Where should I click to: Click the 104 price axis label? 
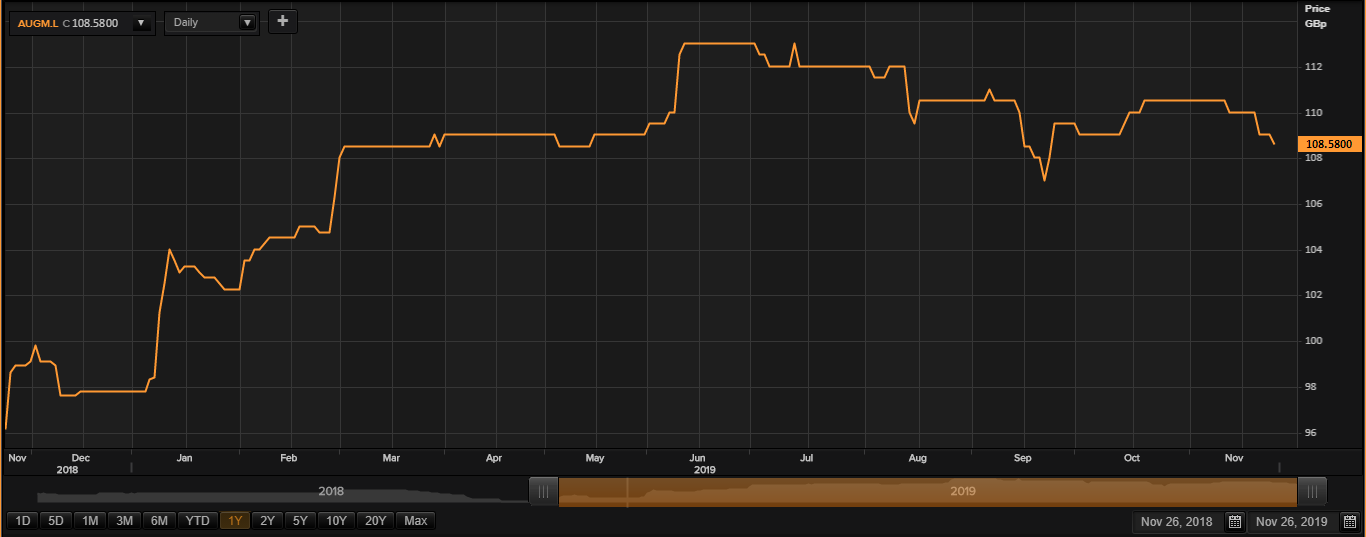click(1313, 250)
